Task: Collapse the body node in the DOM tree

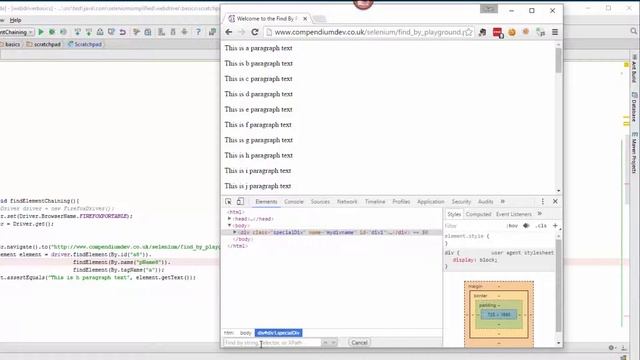Action: (x=229, y=225)
